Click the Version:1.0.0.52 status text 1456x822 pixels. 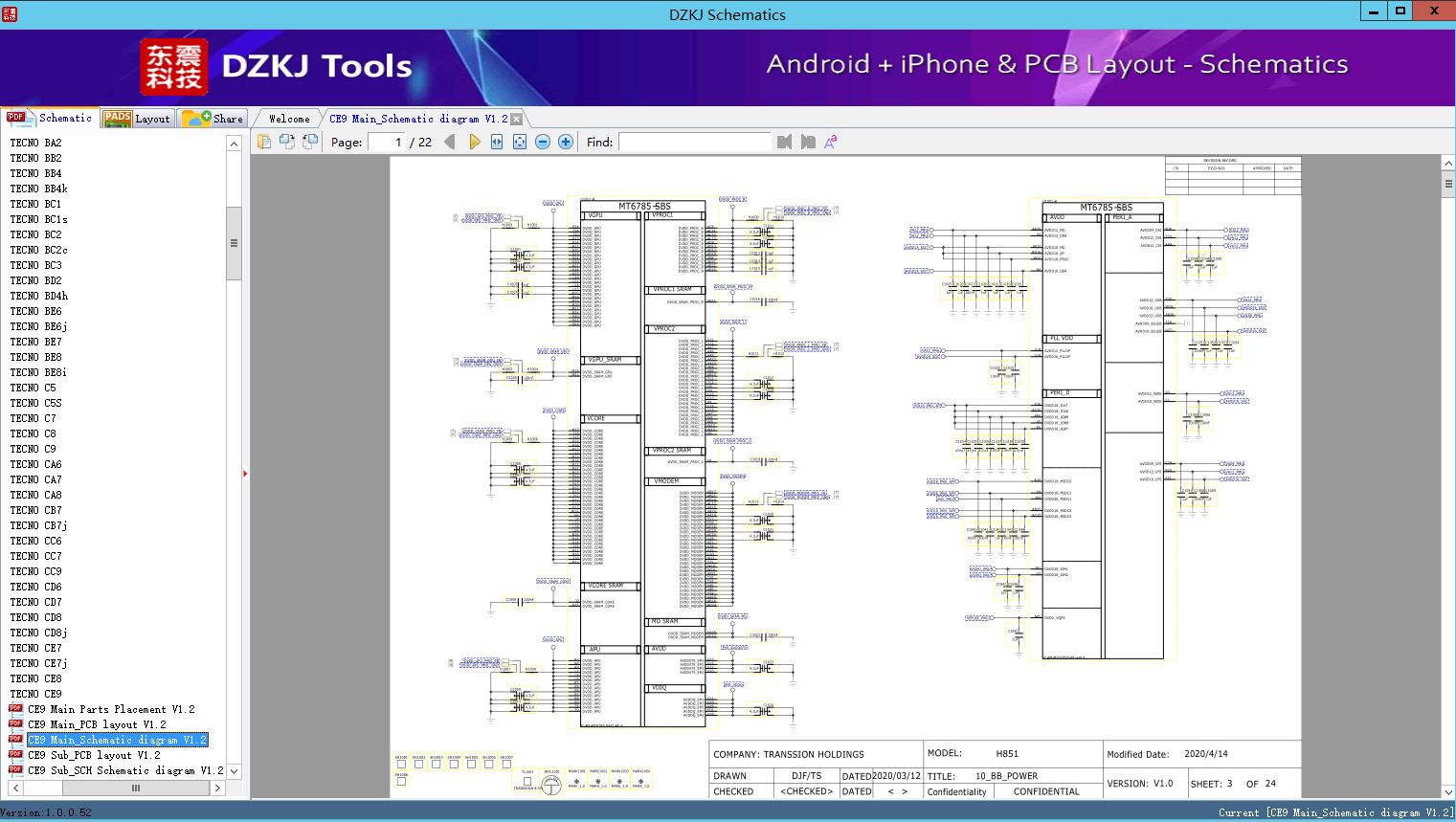point(46,812)
